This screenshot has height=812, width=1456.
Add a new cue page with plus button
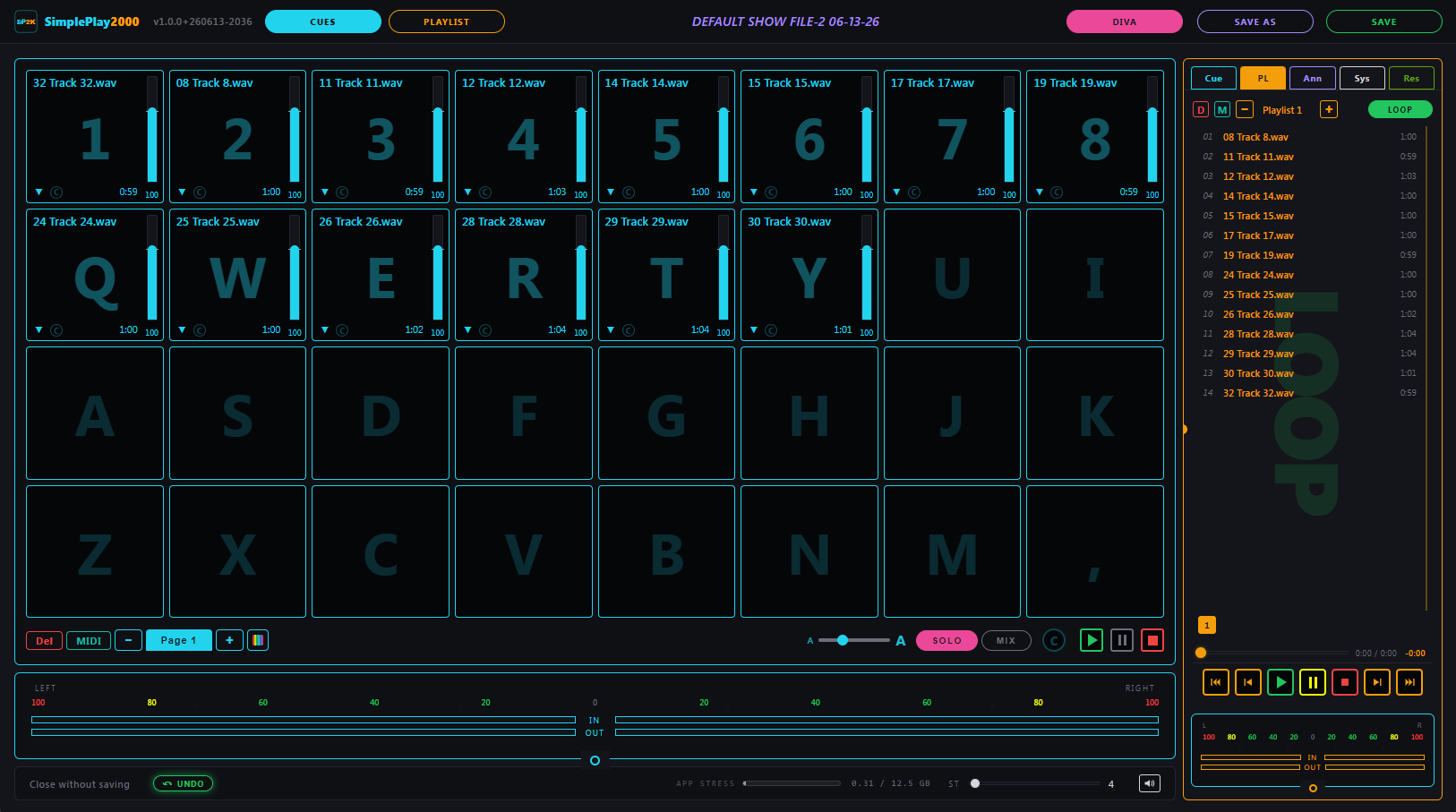tap(229, 640)
